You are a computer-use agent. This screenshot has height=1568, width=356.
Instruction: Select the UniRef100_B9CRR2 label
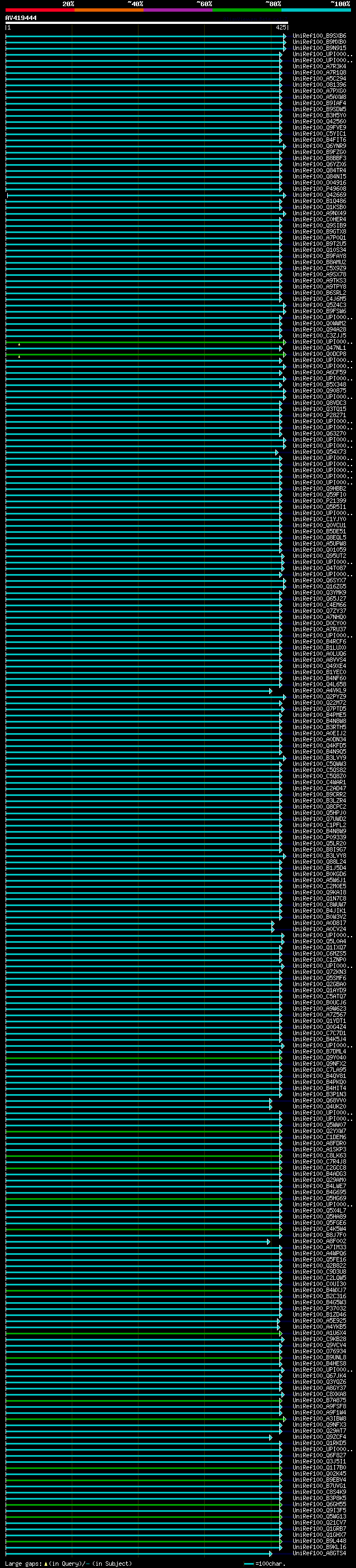pyautogui.click(x=319, y=795)
